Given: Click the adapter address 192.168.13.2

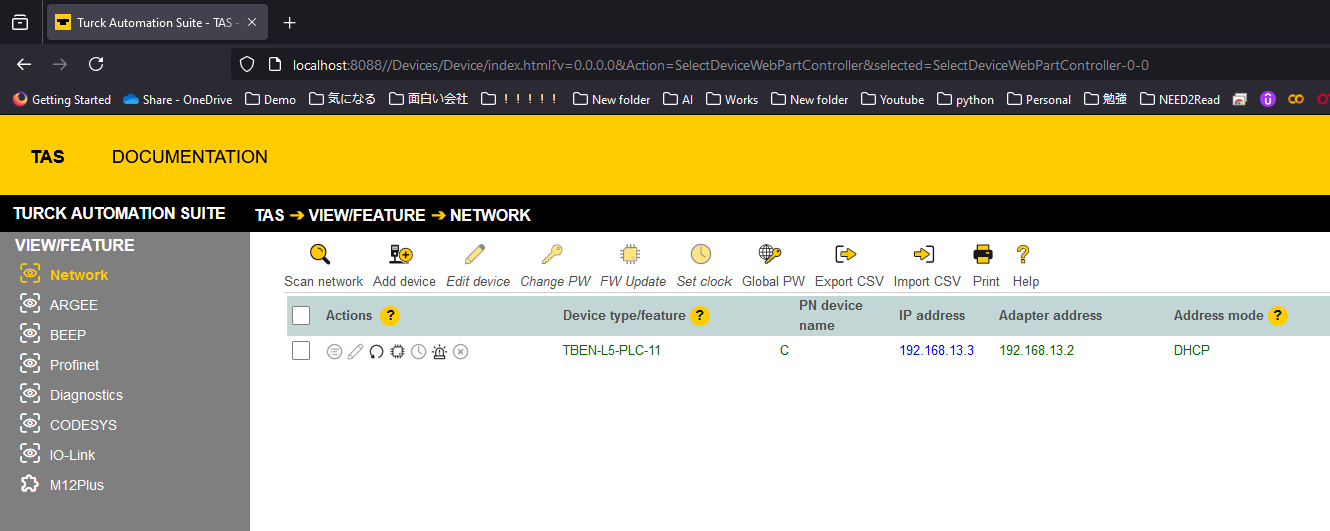Looking at the screenshot, I should [x=1036, y=351].
